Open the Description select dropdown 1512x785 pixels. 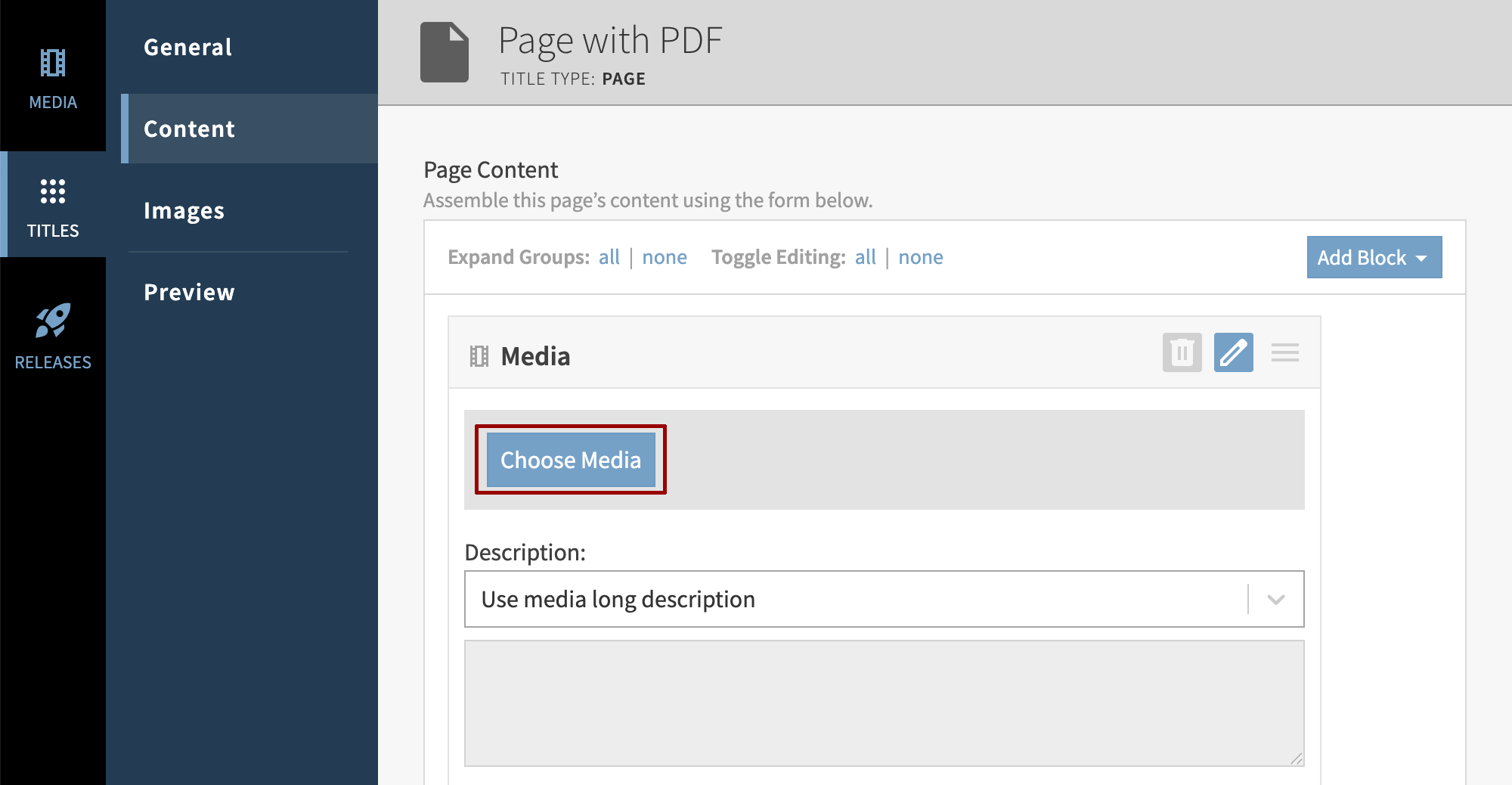tap(854, 599)
